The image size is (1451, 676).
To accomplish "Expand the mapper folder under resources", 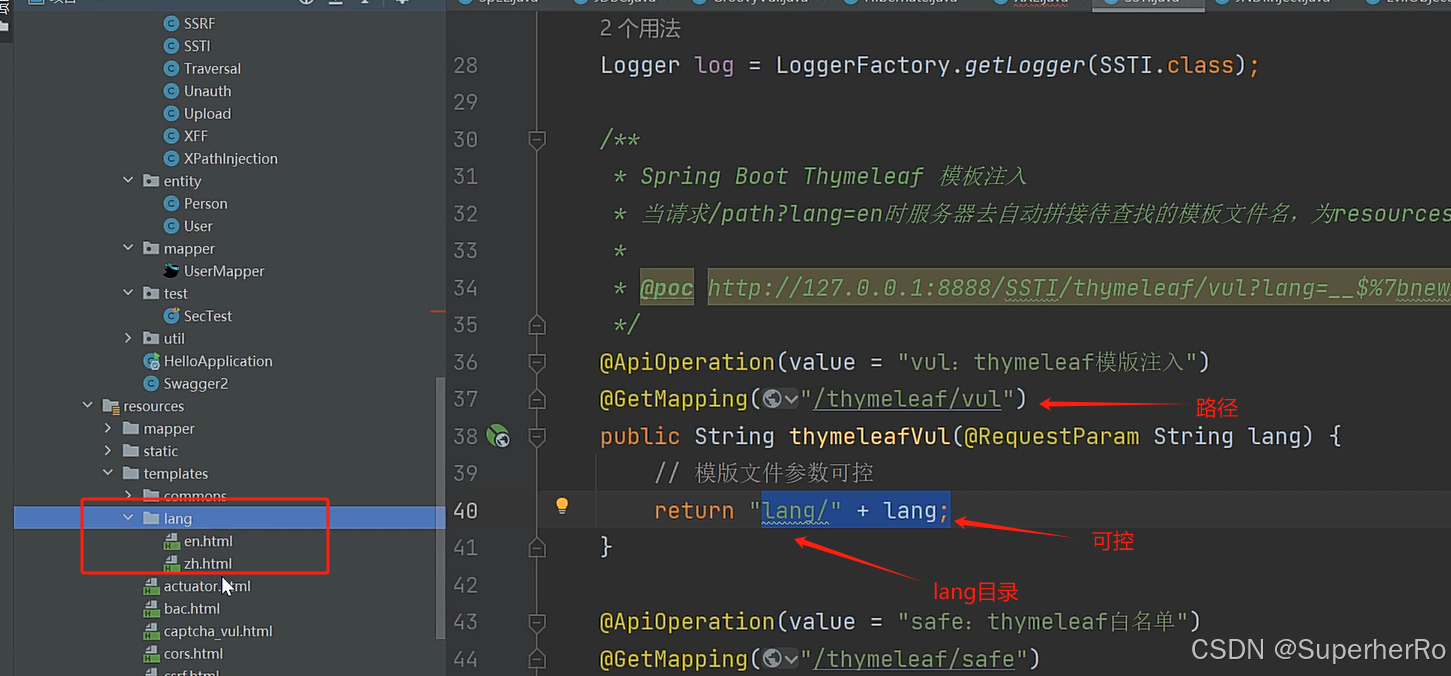I will 108,428.
